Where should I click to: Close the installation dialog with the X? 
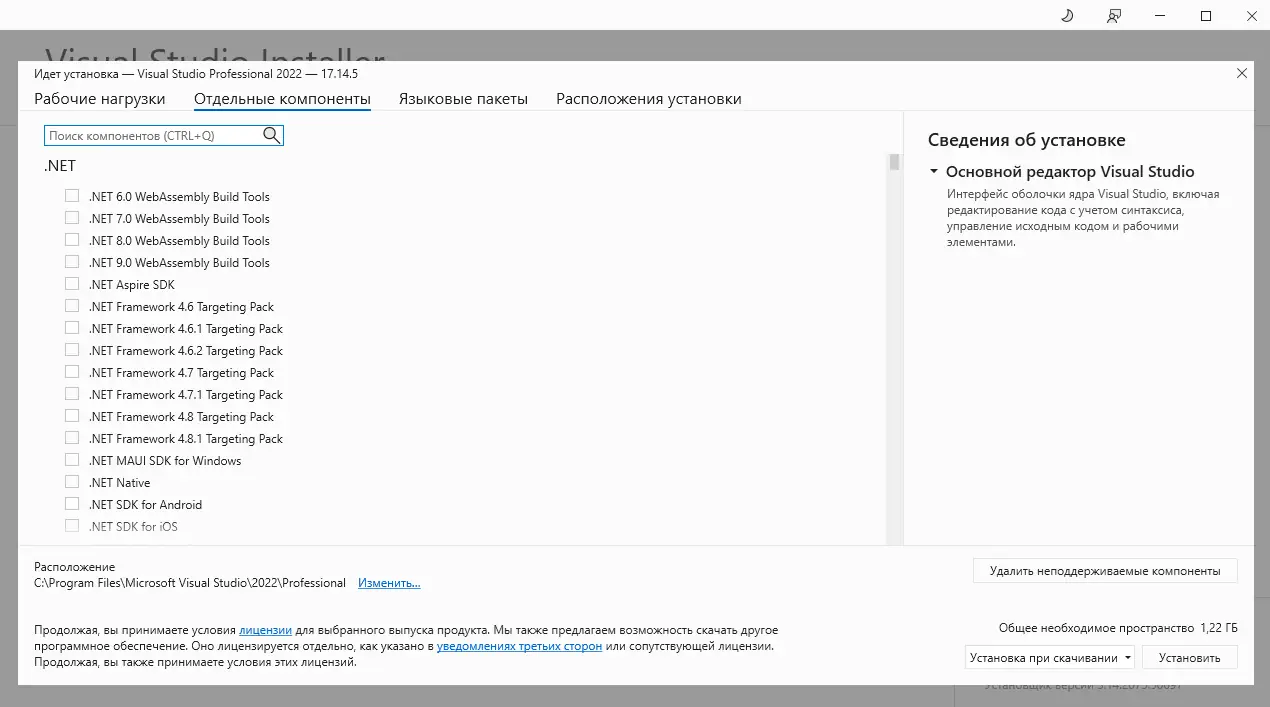1242,73
